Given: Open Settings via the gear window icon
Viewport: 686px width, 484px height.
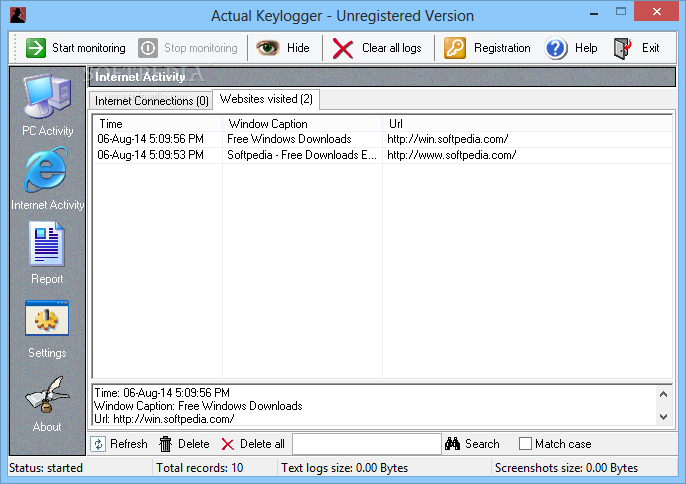Looking at the screenshot, I should 47,318.
